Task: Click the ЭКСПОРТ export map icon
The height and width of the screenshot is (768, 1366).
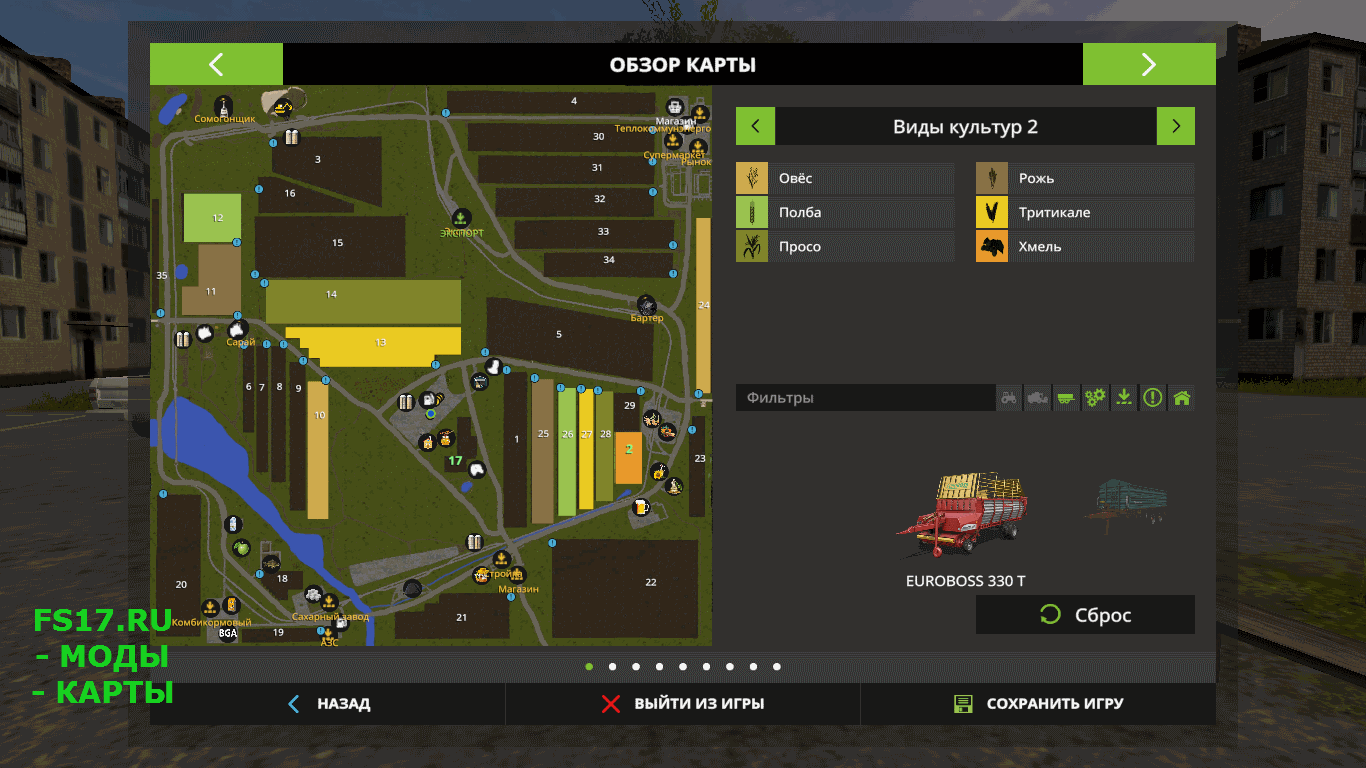Action: click(x=460, y=217)
